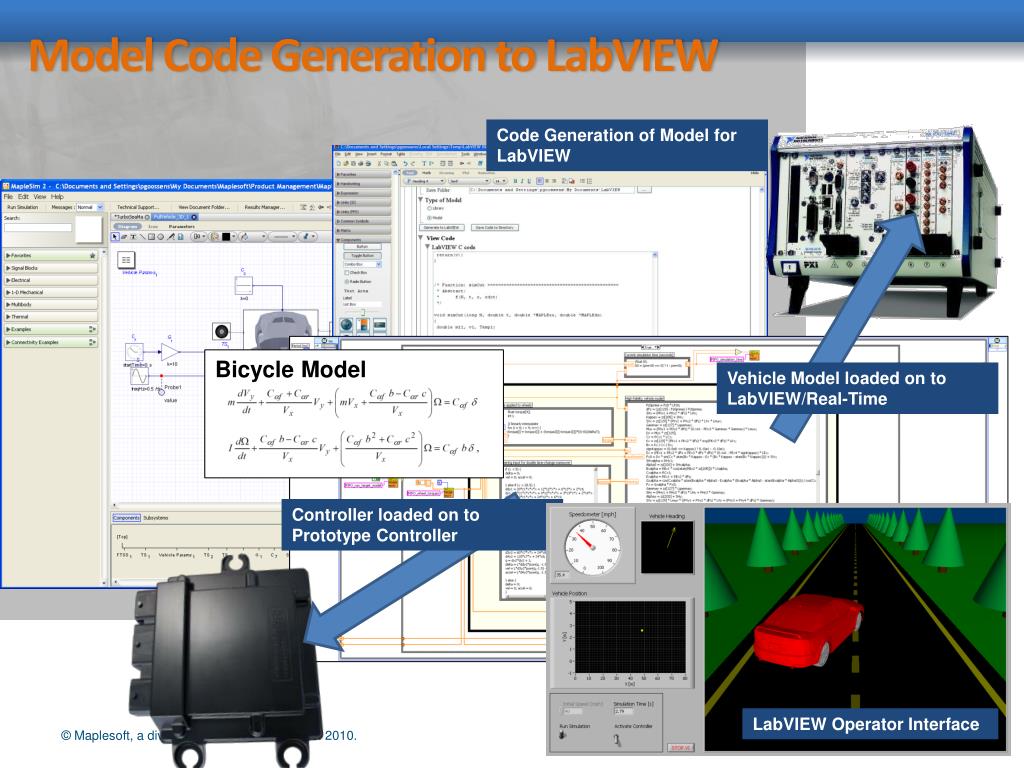Select the Vehicle Params block in MapleSim diagram
Viewport: 1024px width, 768px height.
pos(126,260)
